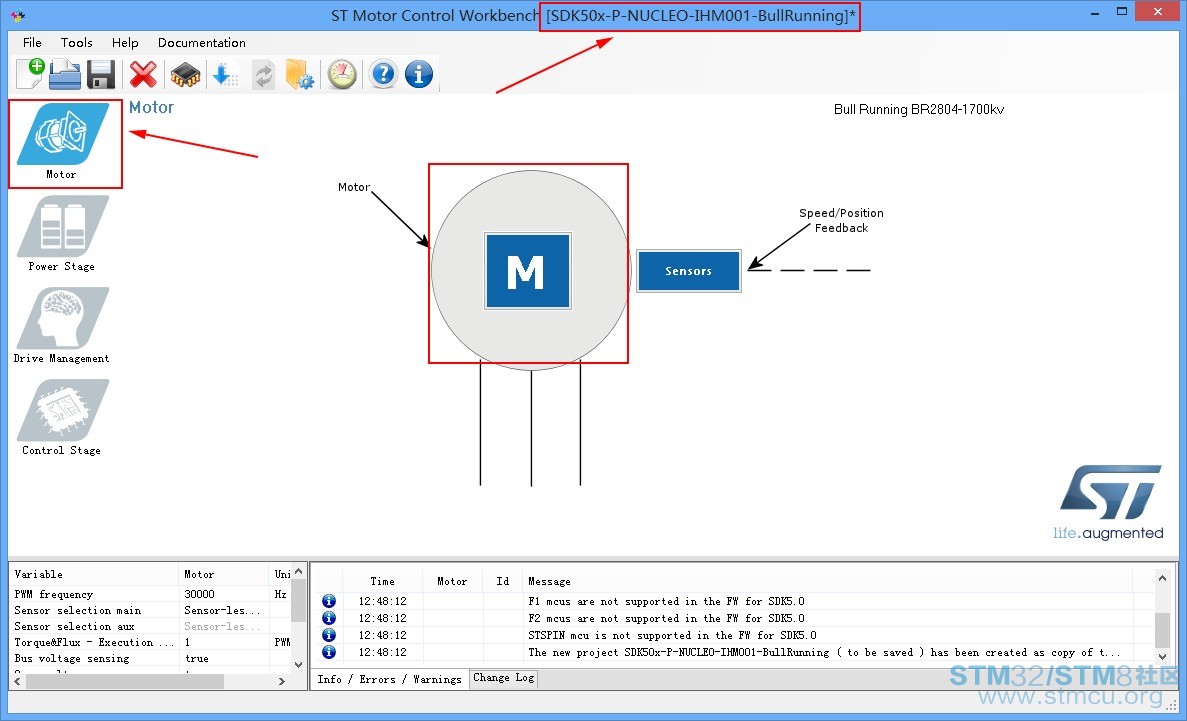This screenshot has height=721, width=1187.
Task: Select the Sensor selection main row
Action: tap(150, 610)
